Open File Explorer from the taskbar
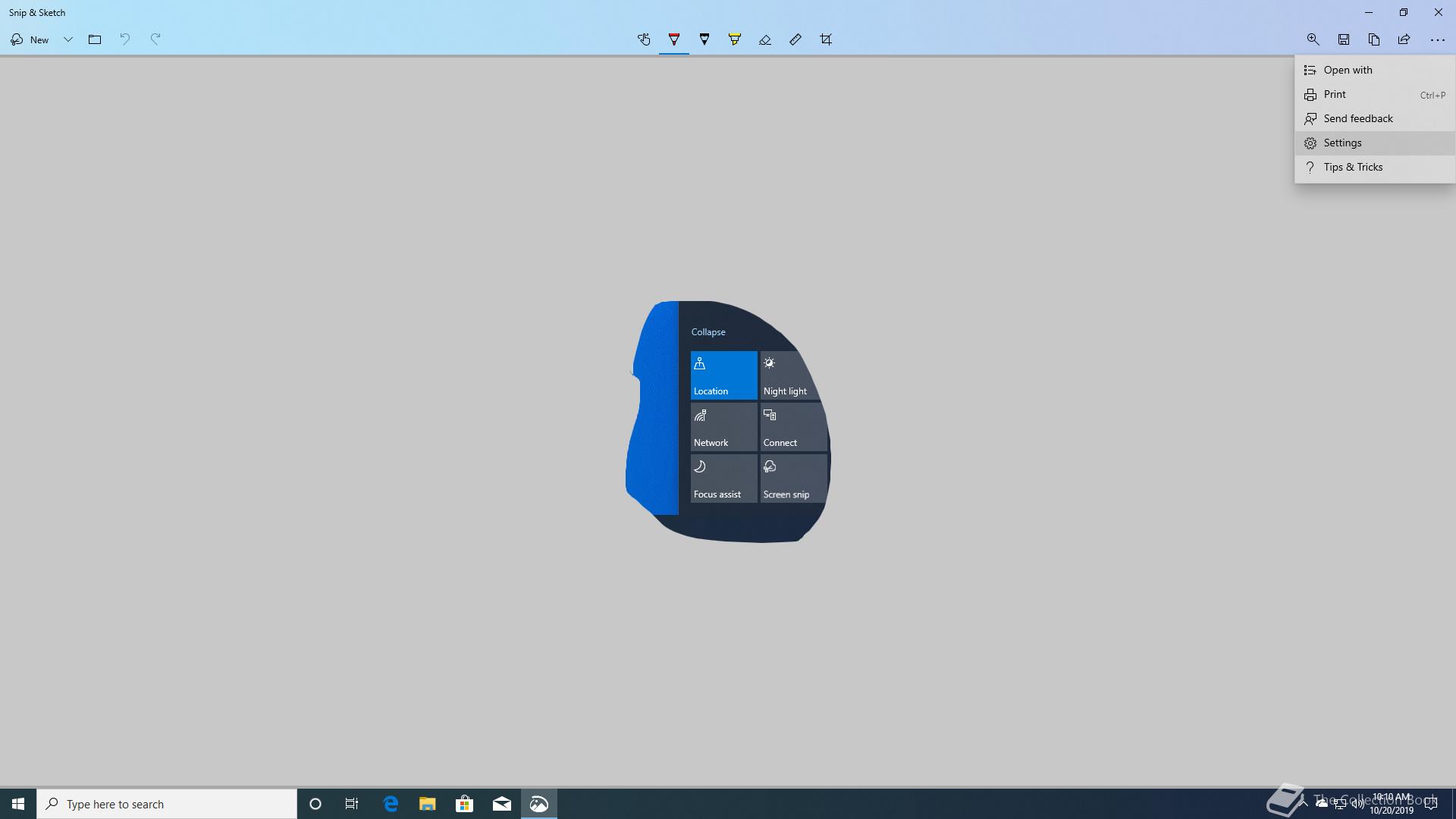The image size is (1456, 819). (428, 804)
